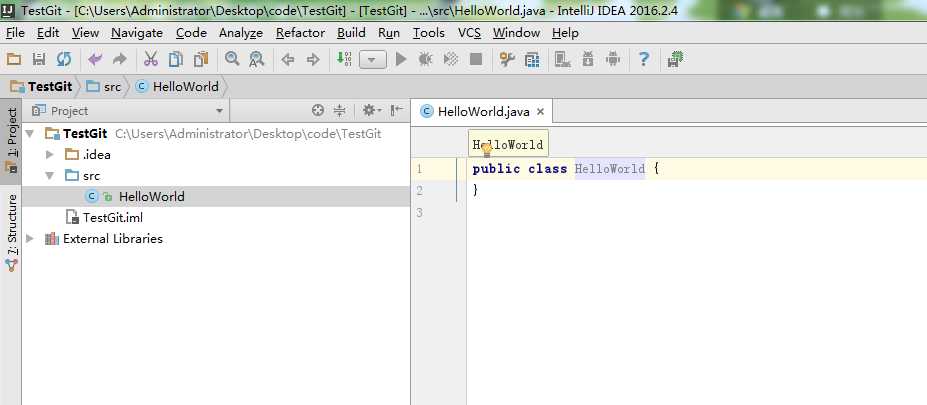This screenshot has width=927, height=405.
Task: Click HelloWorld in the navigation breadcrumb
Action: coord(177,87)
